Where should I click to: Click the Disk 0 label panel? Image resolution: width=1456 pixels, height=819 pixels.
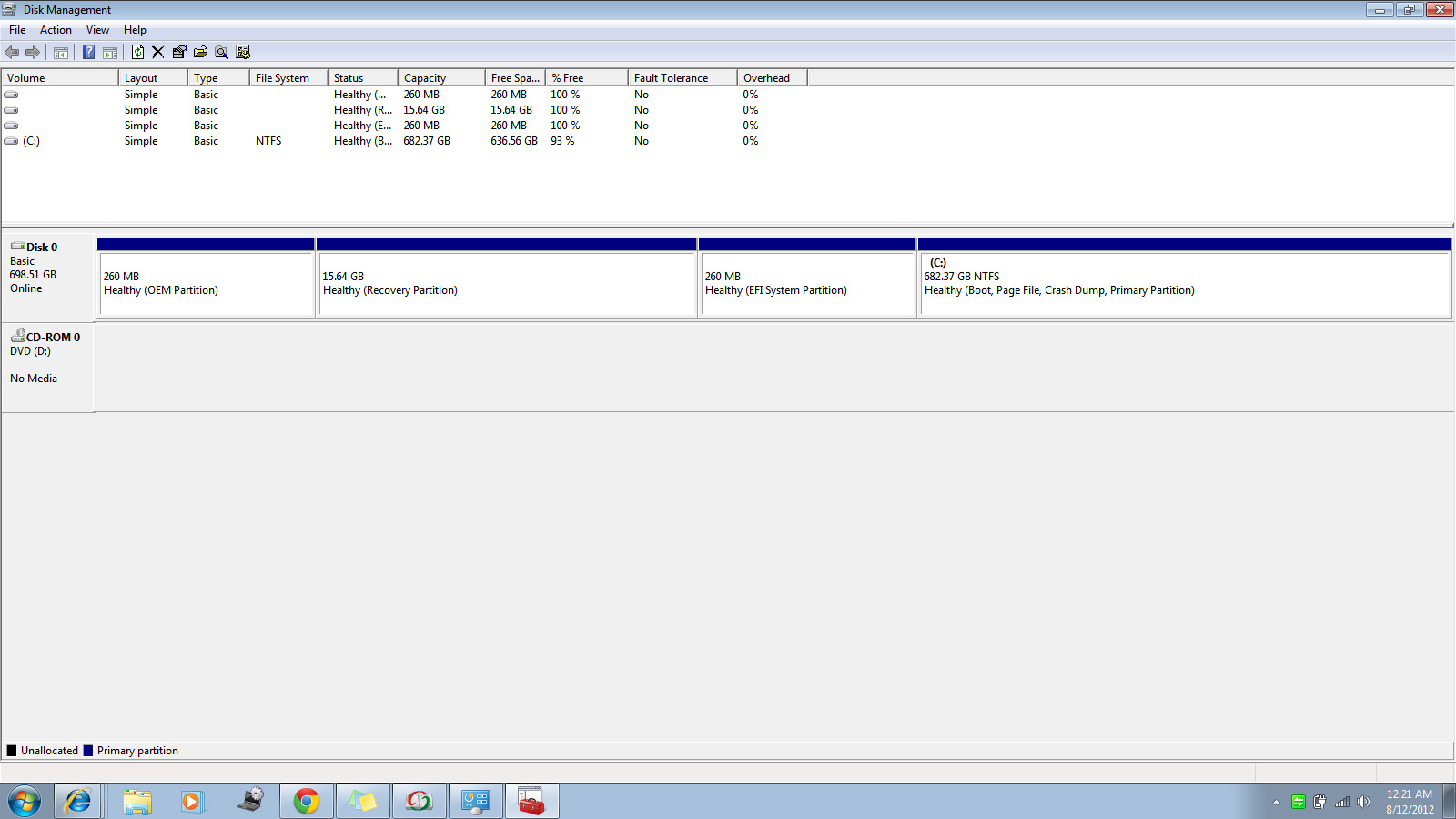click(48, 278)
